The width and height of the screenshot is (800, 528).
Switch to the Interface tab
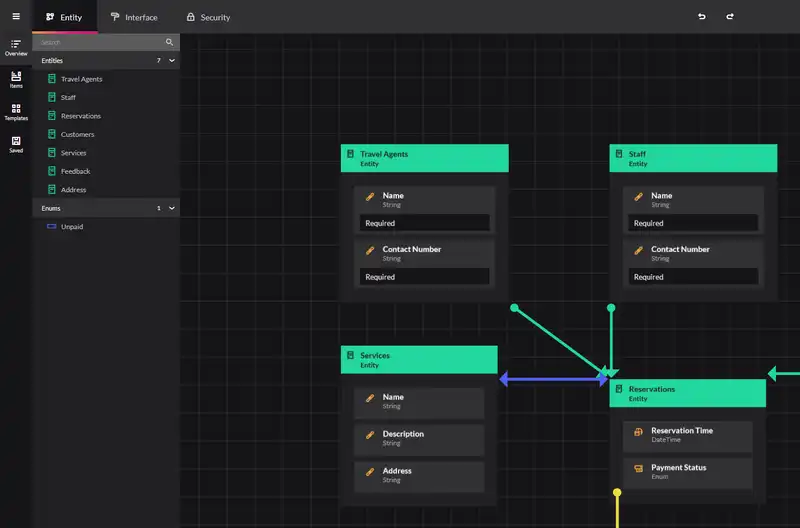[134, 17]
